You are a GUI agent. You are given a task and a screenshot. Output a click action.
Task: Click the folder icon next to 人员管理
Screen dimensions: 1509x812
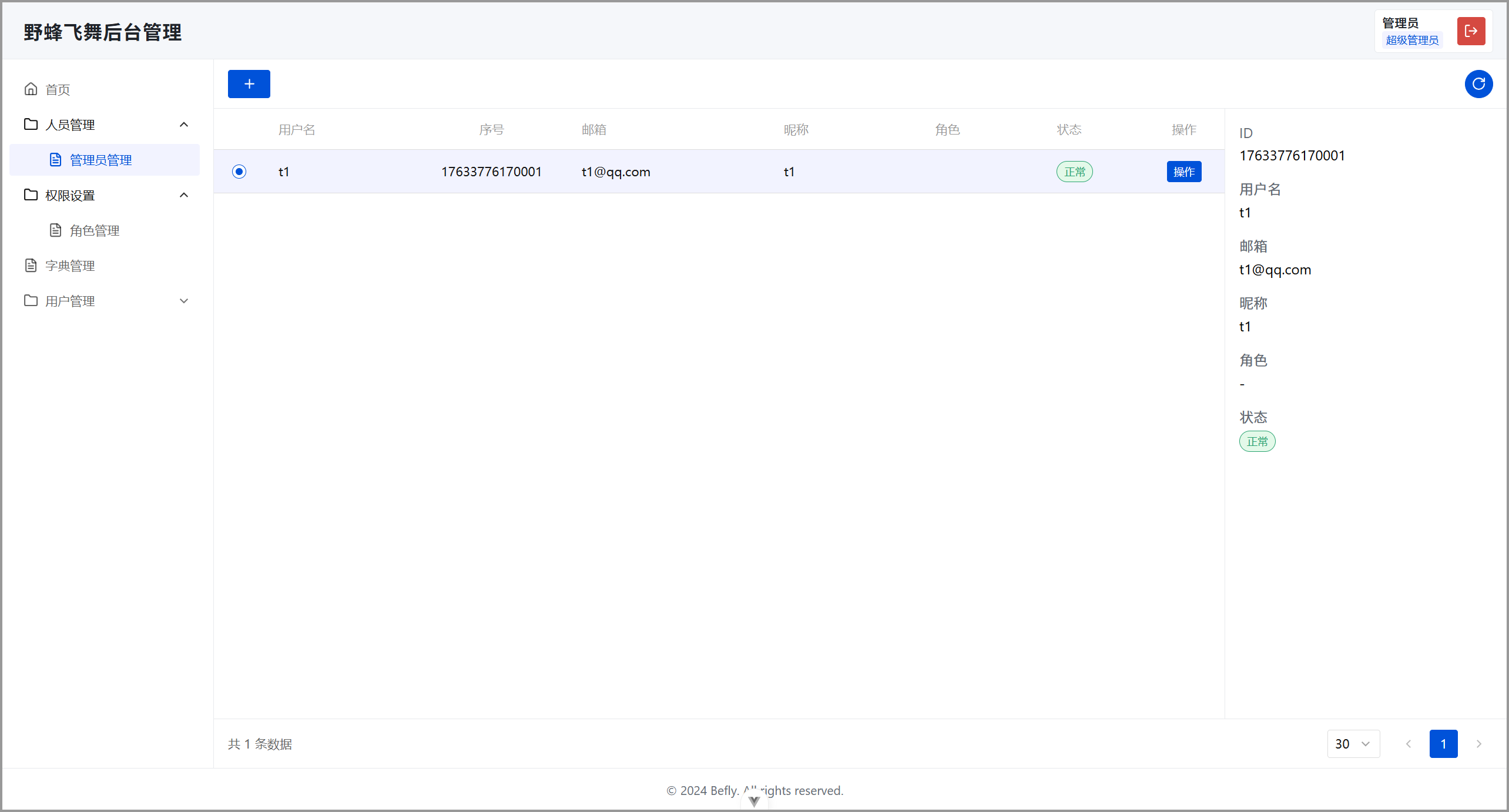[31, 125]
